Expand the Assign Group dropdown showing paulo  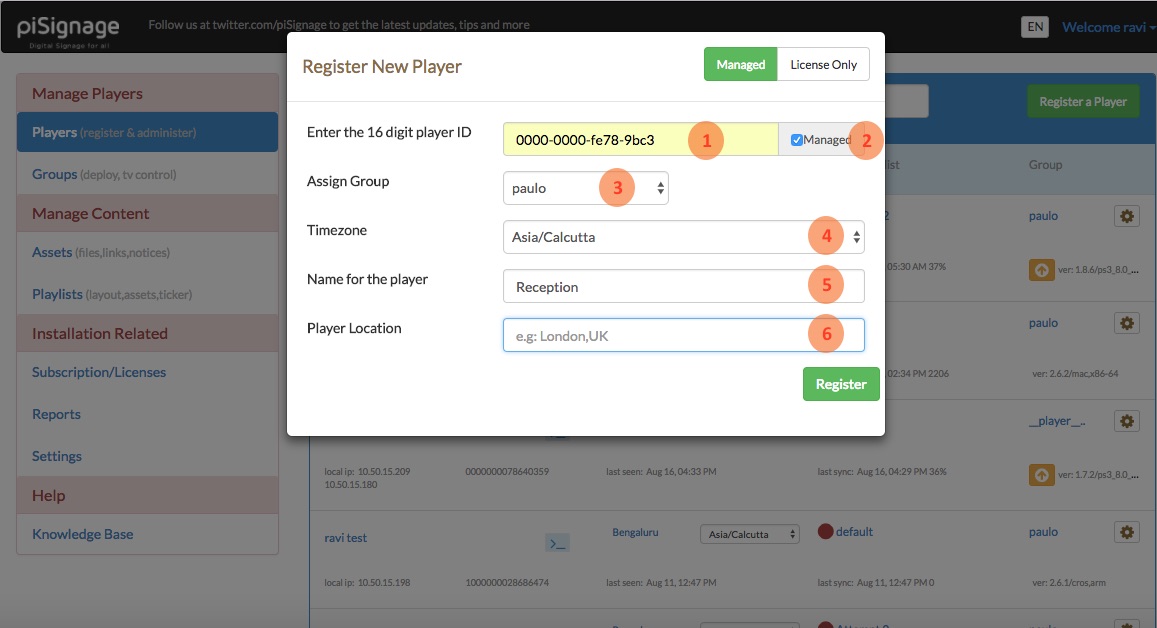585,188
